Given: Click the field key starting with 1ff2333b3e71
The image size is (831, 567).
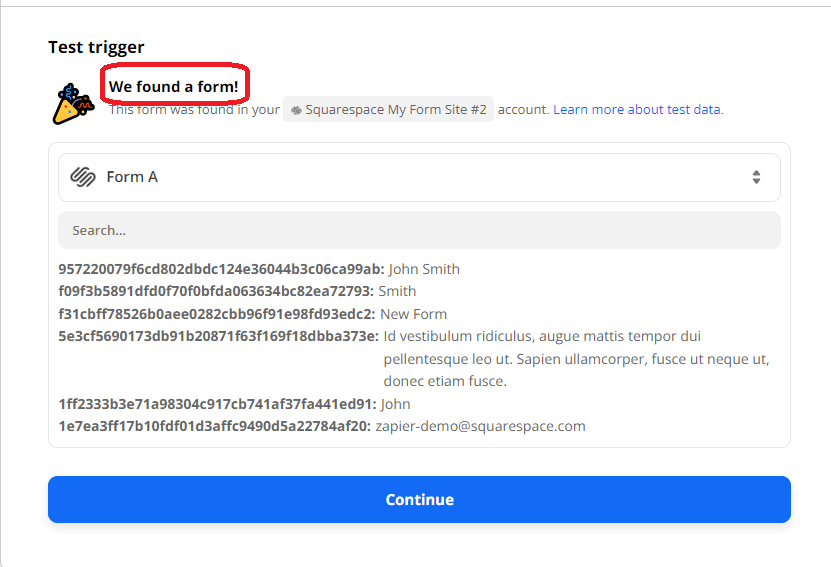Looking at the screenshot, I should (x=217, y=404).
